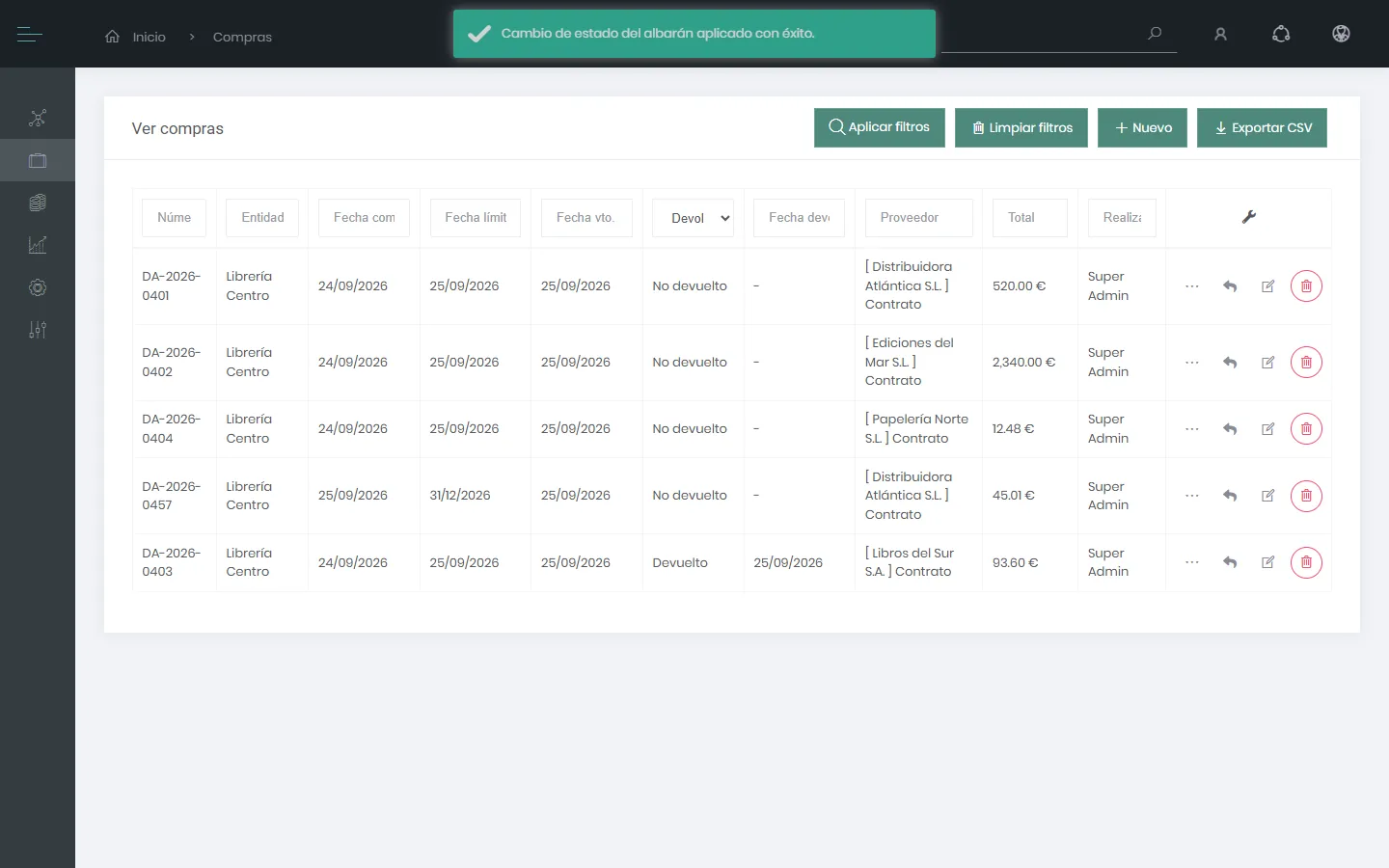Focus the Total filter field
1389x868 pixels.
(1030, 218)
